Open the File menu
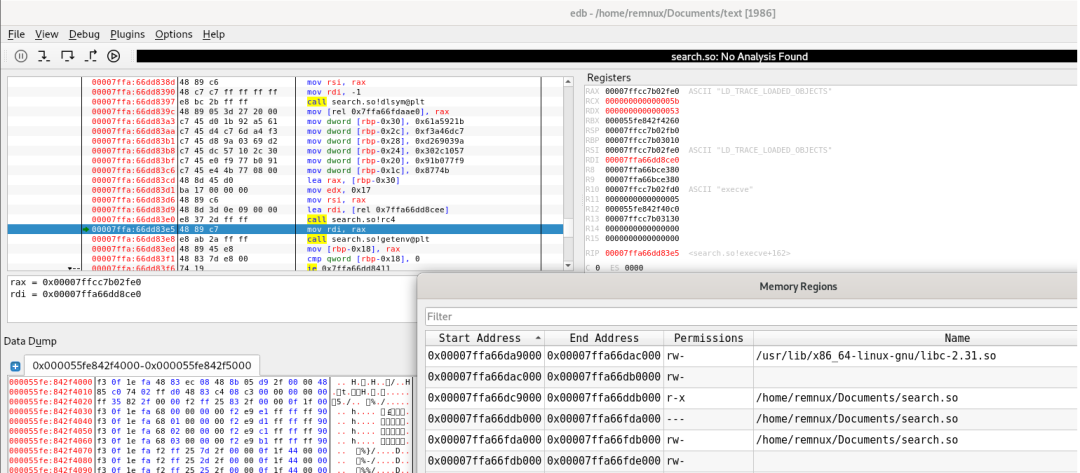The image size is (1080, 473). click(16, 34)
